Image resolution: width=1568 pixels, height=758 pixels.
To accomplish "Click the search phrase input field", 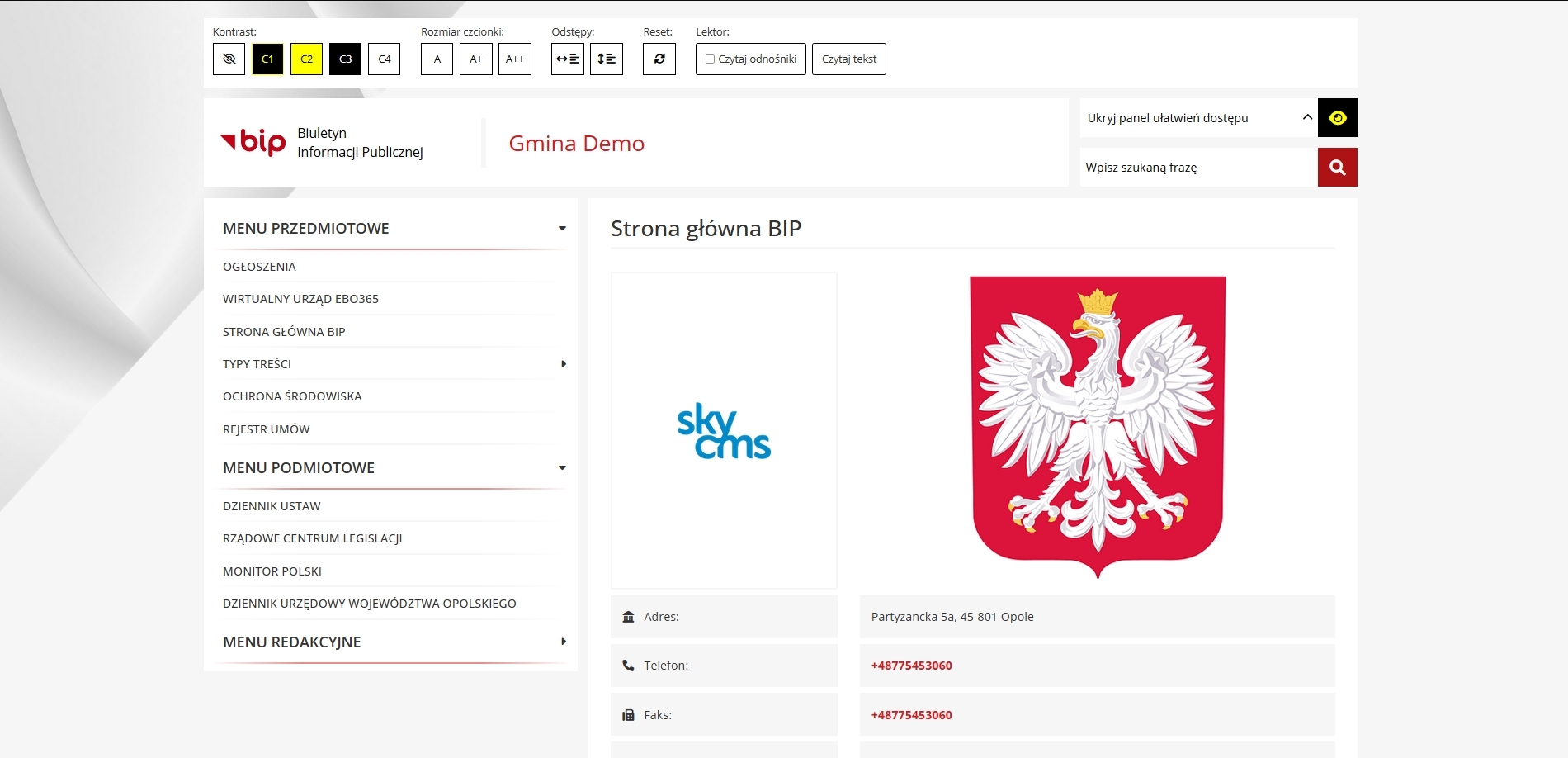I will tap(1198, 167).
